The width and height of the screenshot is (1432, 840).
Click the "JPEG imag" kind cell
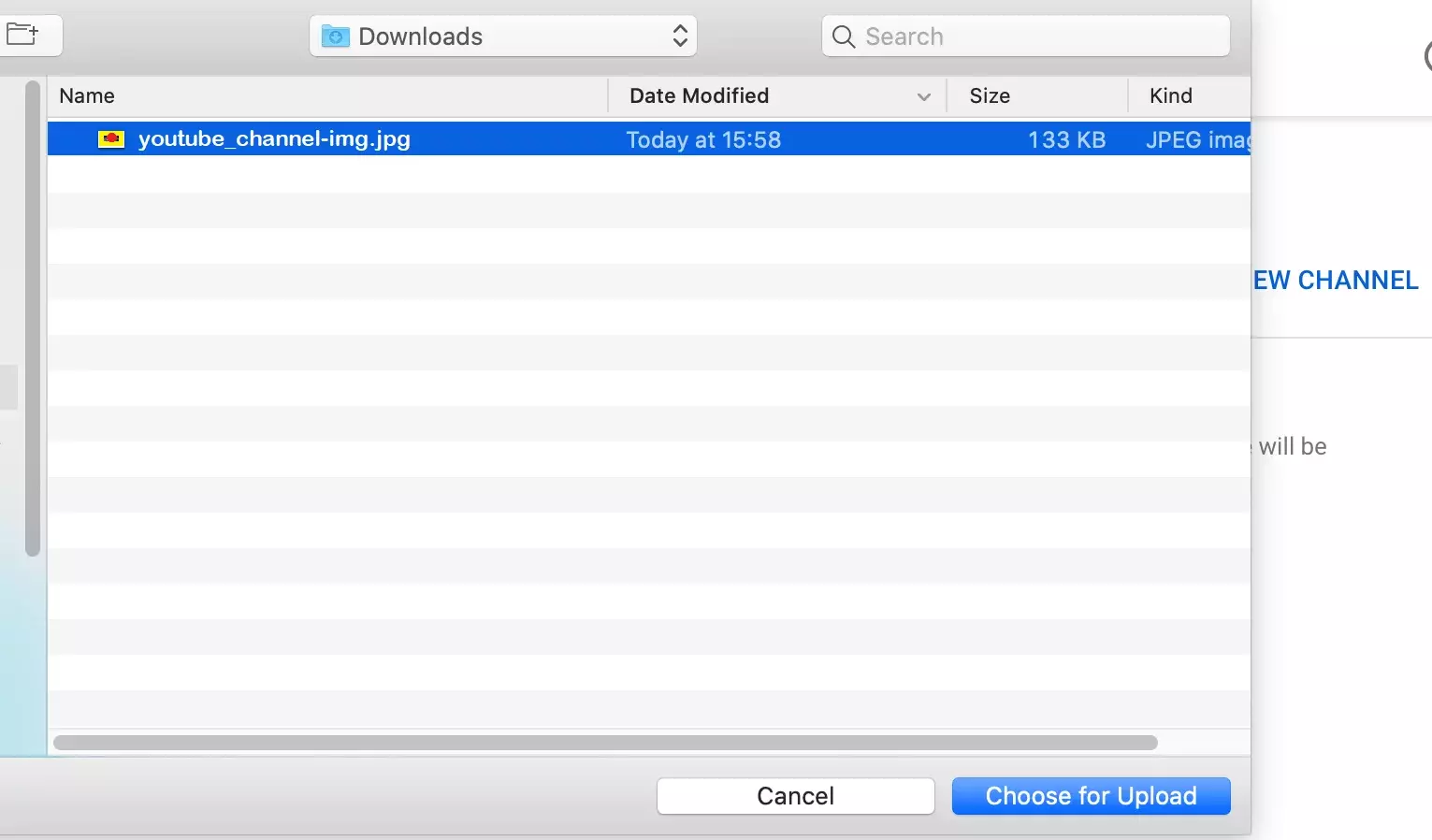point(1198,139)
